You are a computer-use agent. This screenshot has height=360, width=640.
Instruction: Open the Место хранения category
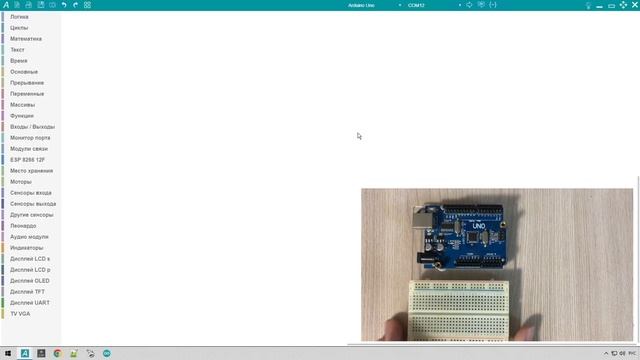click(31, 171)
